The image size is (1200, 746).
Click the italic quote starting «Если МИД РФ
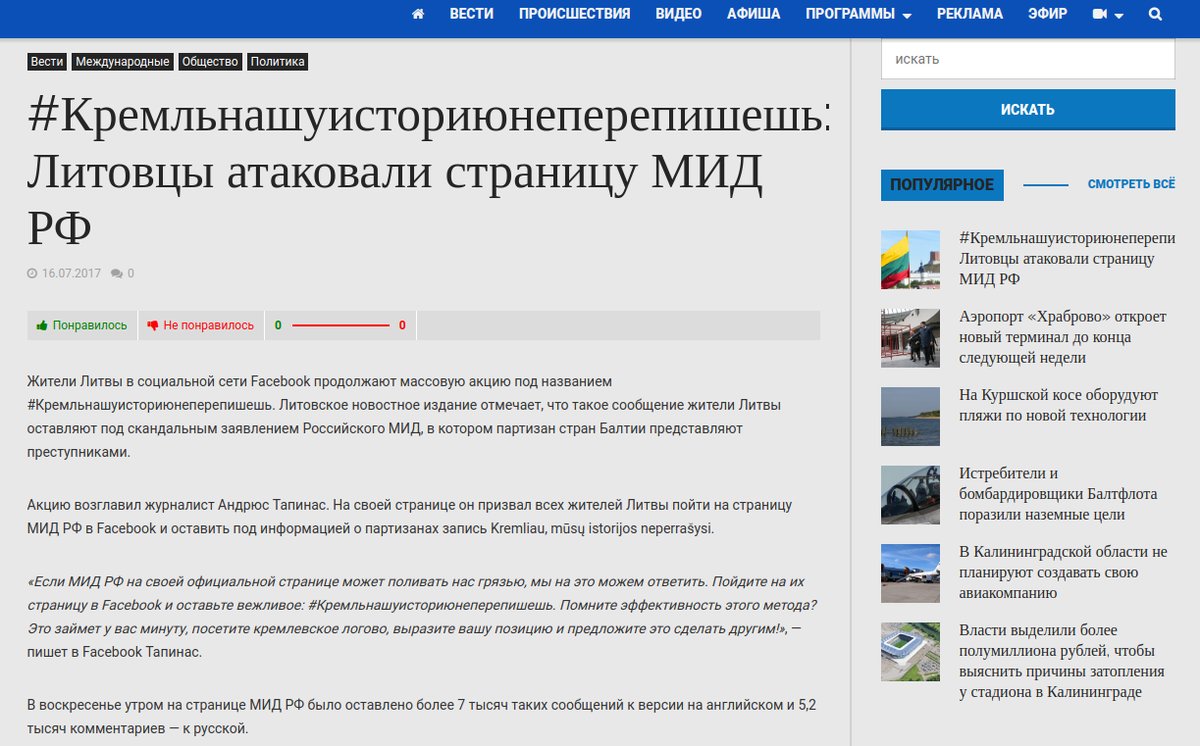[422, 617]
